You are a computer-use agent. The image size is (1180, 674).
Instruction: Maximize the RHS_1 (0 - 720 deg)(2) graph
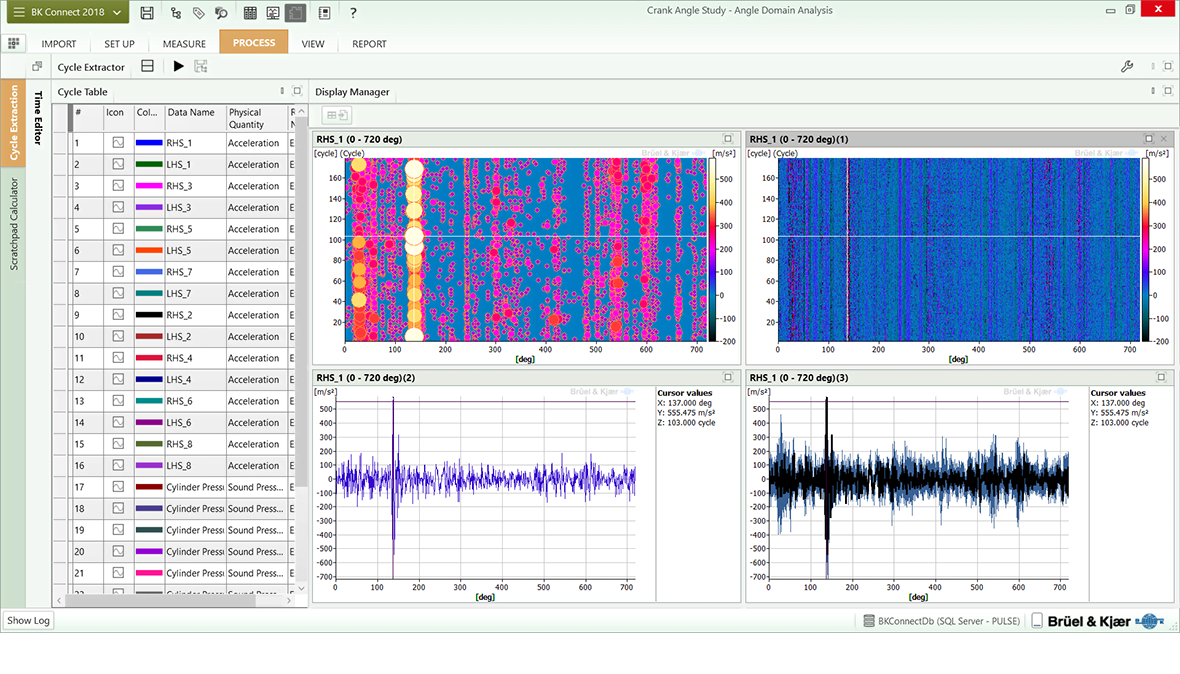(x=728, y=377)
